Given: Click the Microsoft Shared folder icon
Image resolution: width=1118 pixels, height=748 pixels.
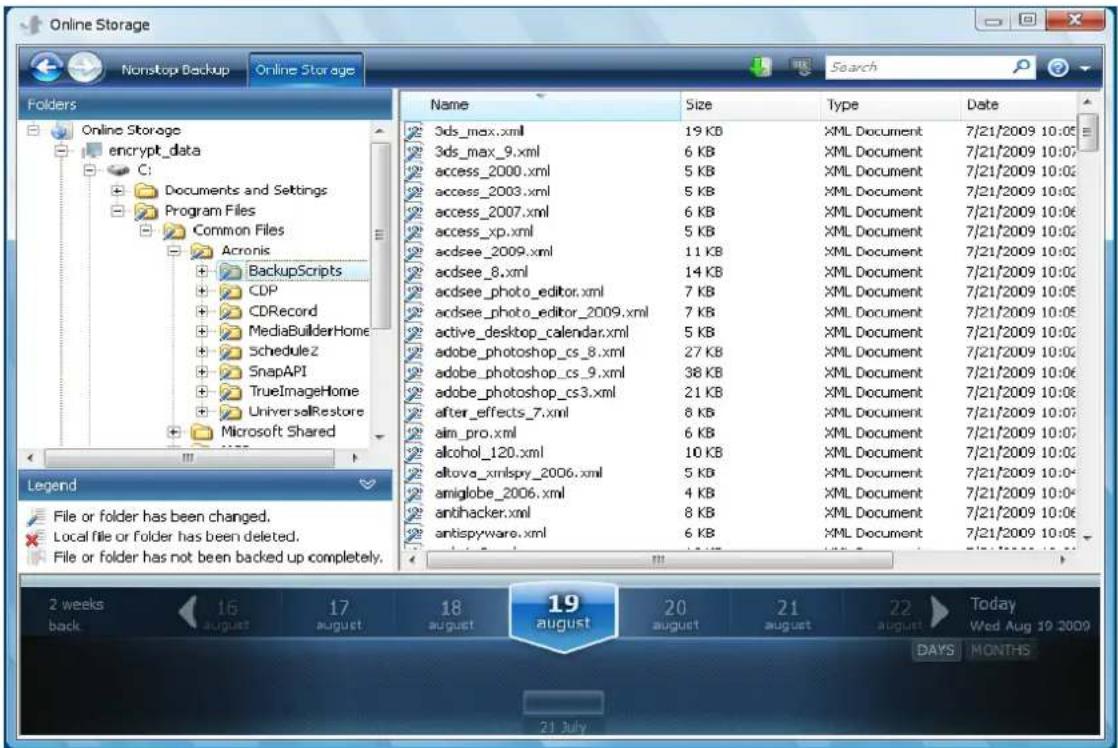Looking at the screenshot, I should (202, 432).
